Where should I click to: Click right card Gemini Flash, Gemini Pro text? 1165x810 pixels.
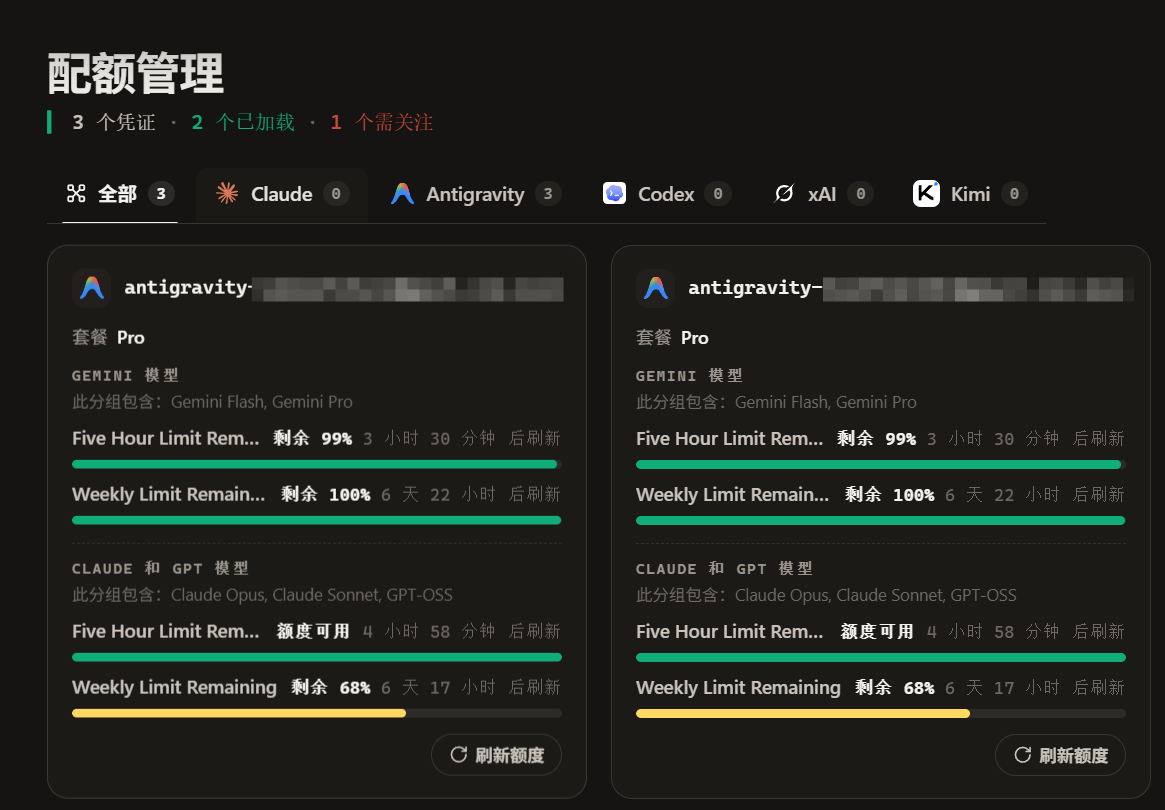tap(825, 402)
